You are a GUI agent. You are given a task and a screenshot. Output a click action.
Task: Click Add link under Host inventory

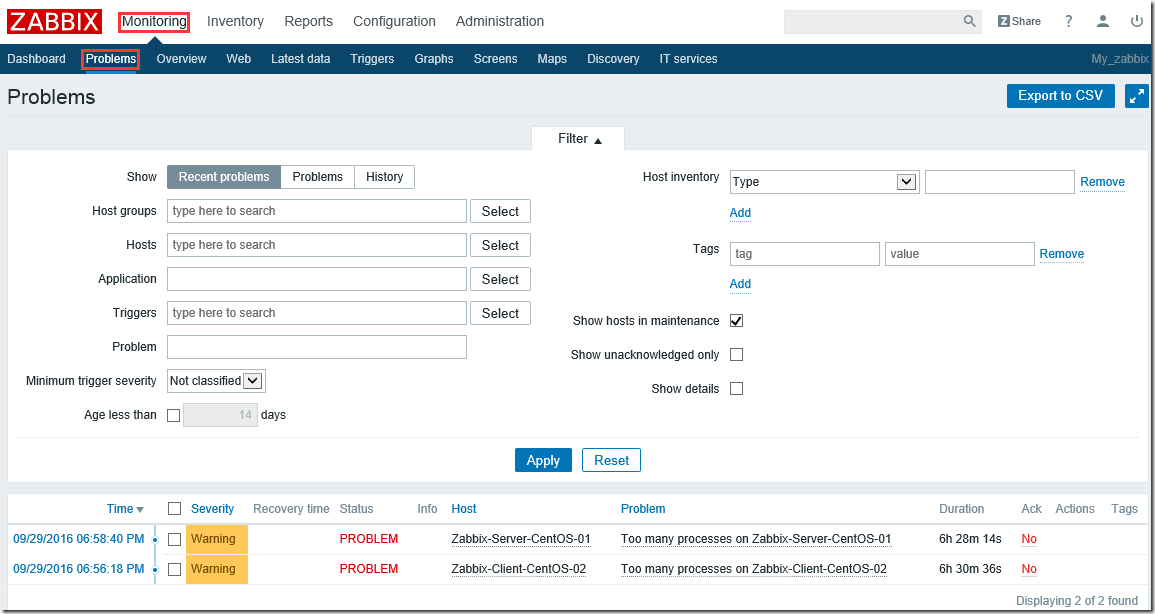[x=740, y=213]
